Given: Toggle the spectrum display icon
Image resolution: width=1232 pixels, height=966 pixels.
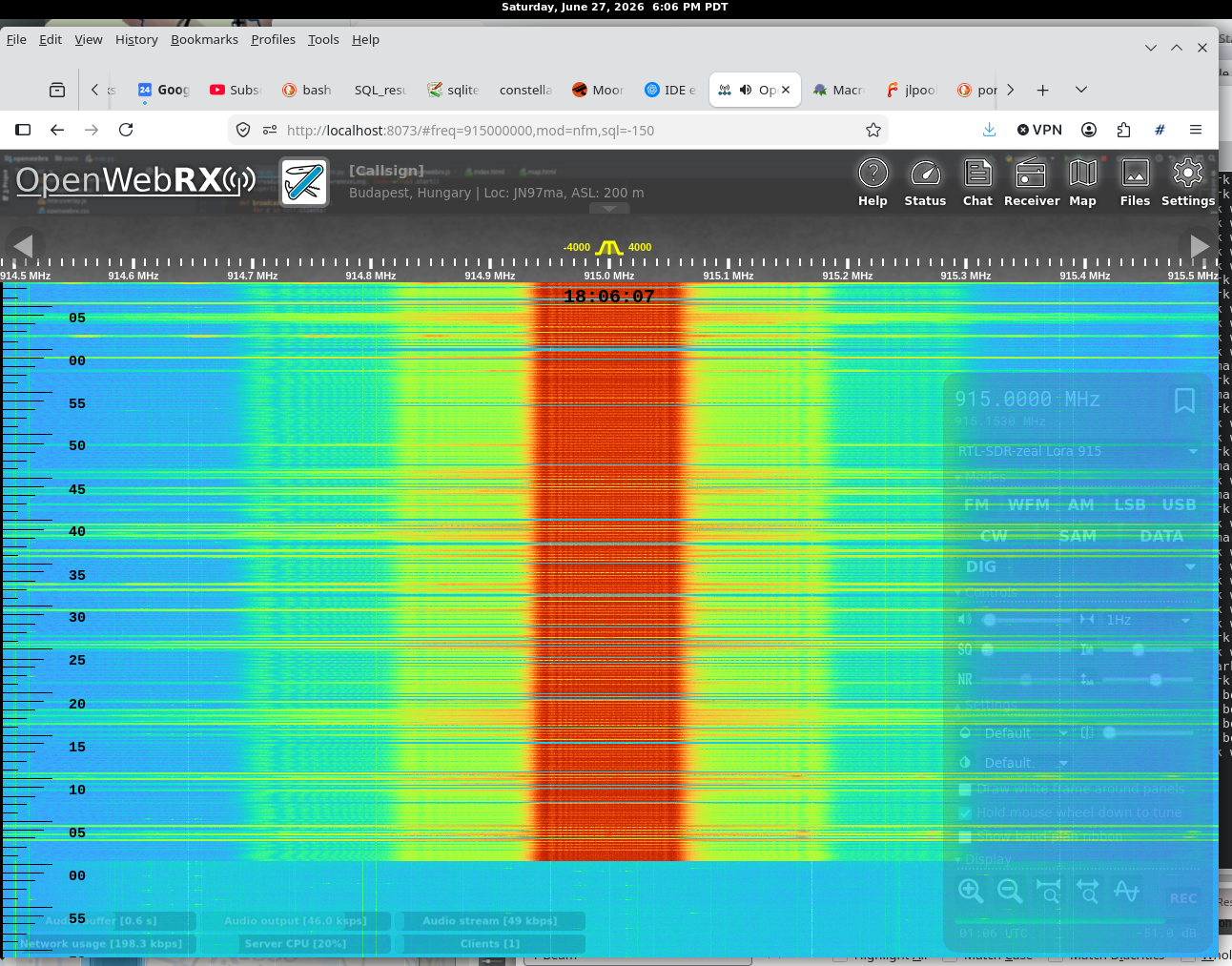Looking at the screenshot, I should click(x=1127, y=891).
